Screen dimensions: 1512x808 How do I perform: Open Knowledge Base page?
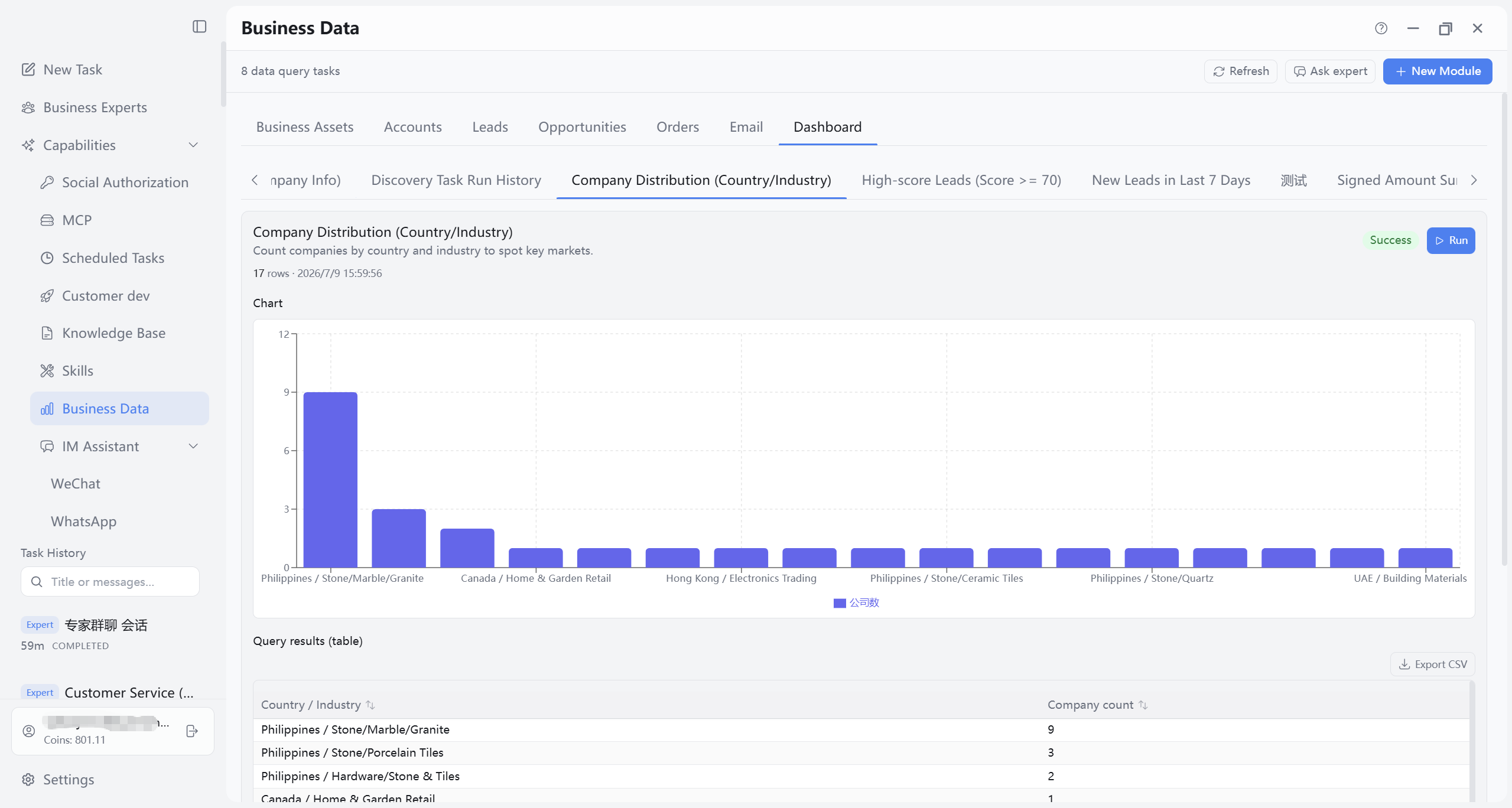[x=103, y=333]
